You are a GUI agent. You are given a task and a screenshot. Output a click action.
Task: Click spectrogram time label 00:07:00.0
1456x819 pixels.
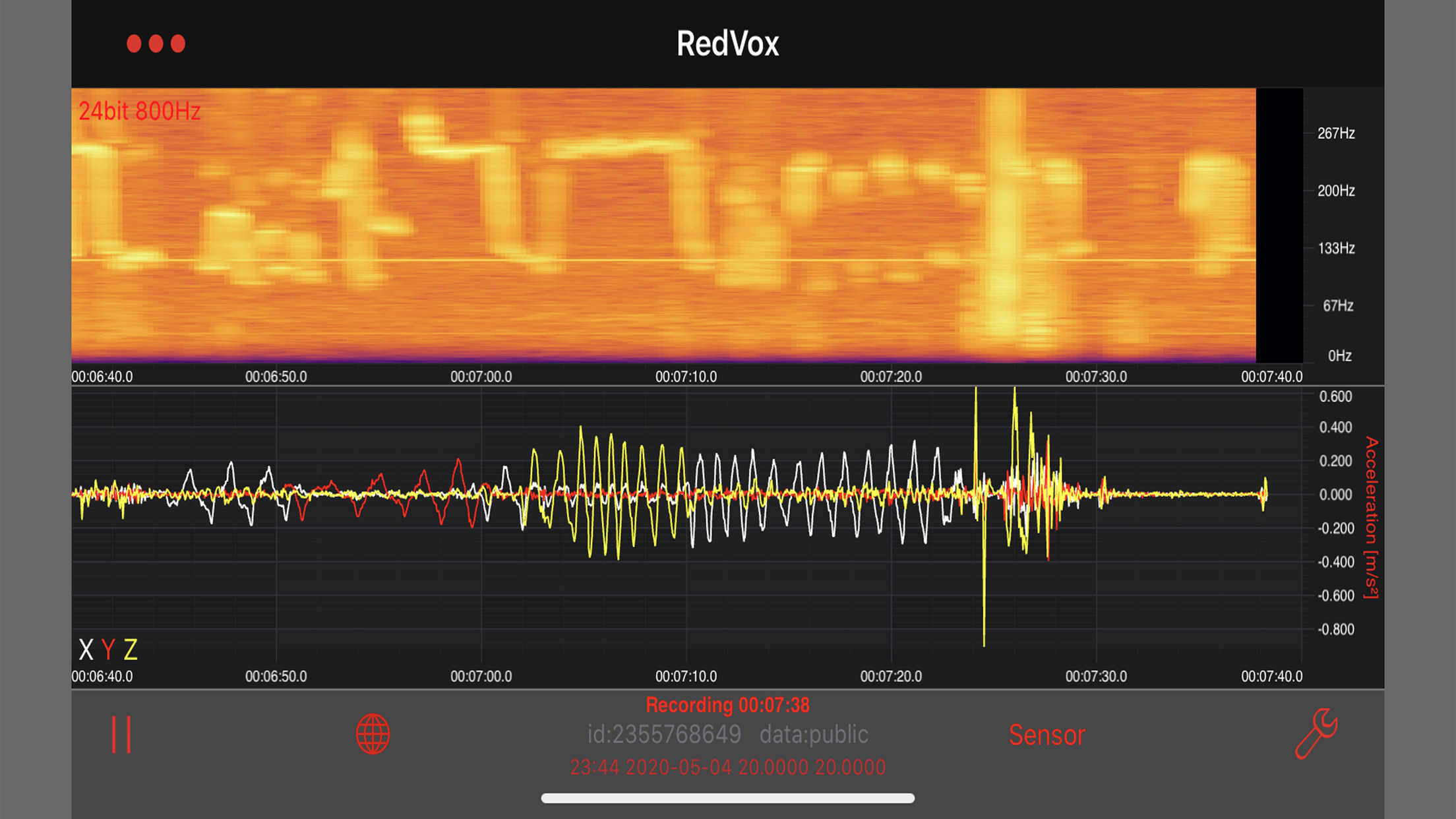click(x=481, y=377)
